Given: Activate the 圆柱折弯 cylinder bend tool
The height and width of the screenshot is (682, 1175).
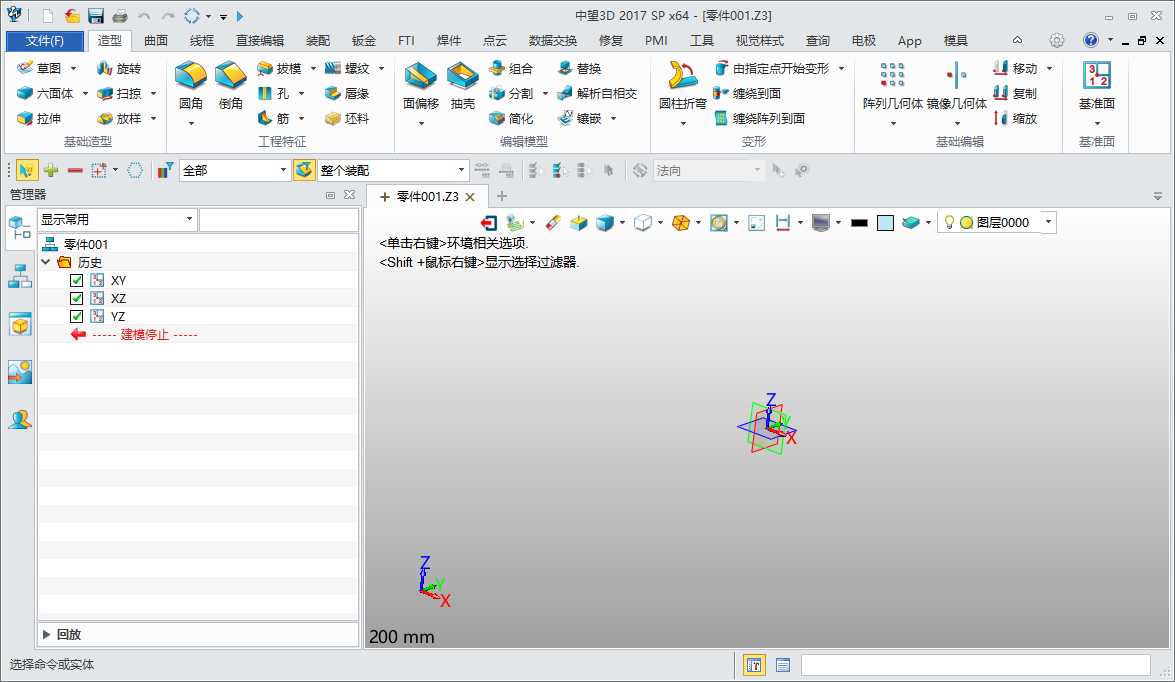Looking at the screenshot, I should (x=683, y=85).
